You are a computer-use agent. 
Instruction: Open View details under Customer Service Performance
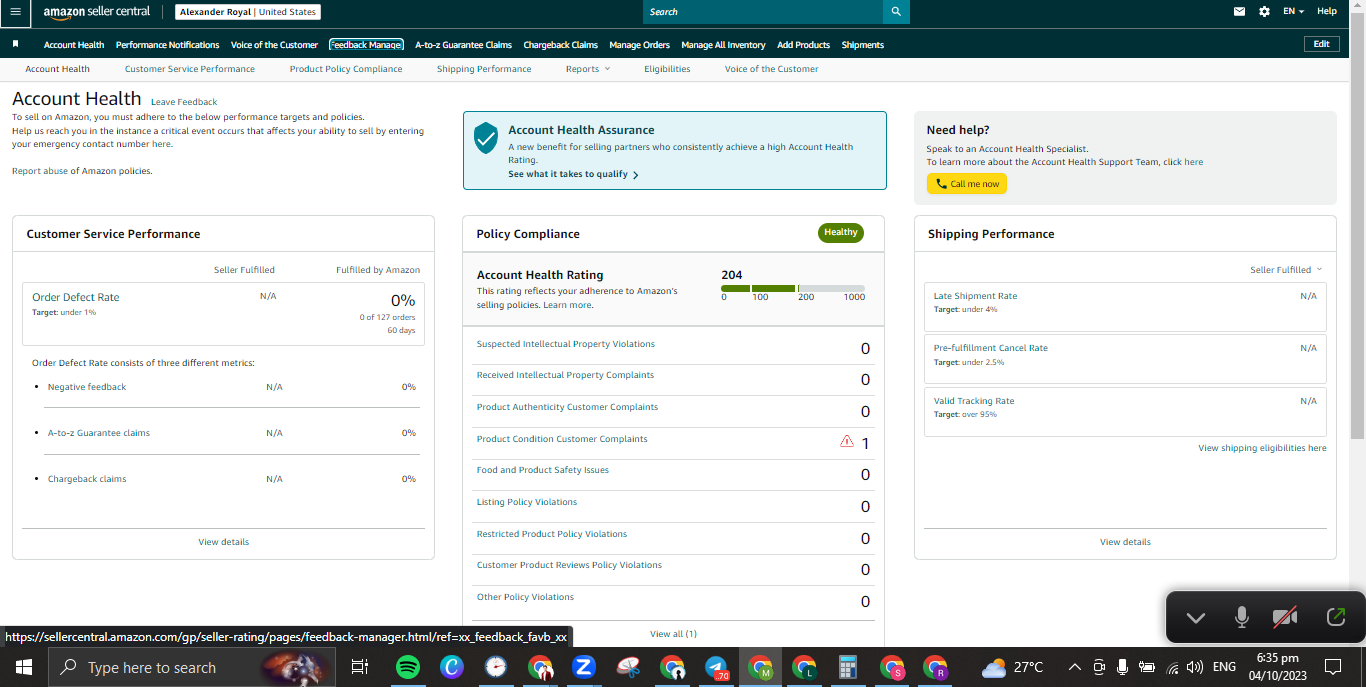(223, 542)
